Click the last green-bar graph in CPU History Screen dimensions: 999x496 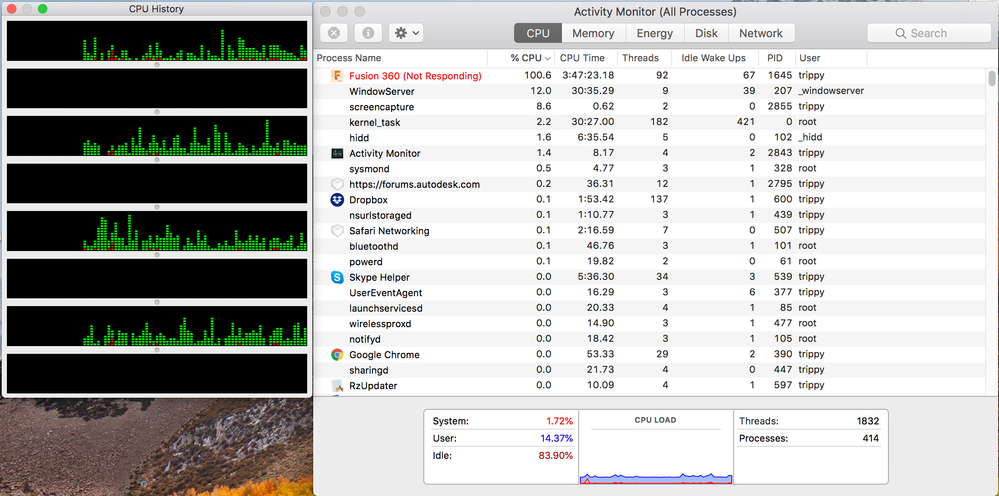157,326
